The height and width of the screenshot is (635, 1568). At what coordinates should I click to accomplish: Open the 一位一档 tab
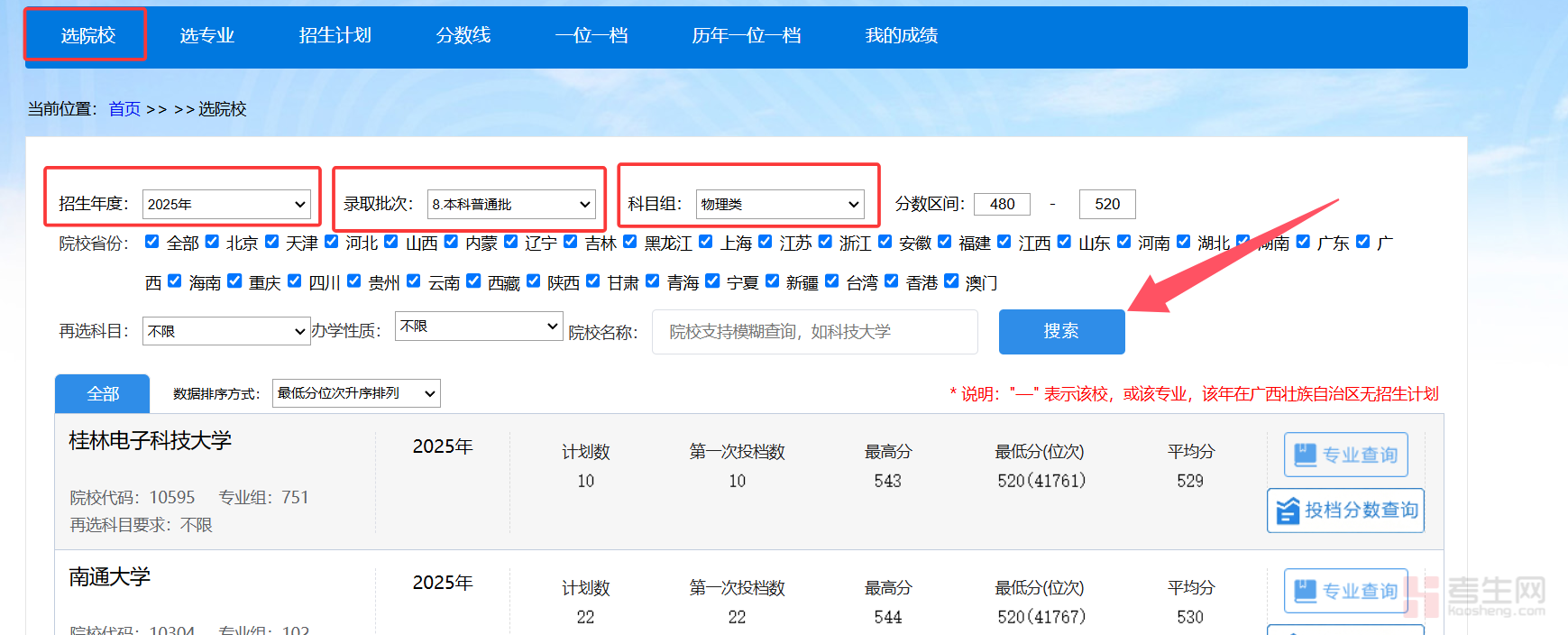tap(591, 35)
